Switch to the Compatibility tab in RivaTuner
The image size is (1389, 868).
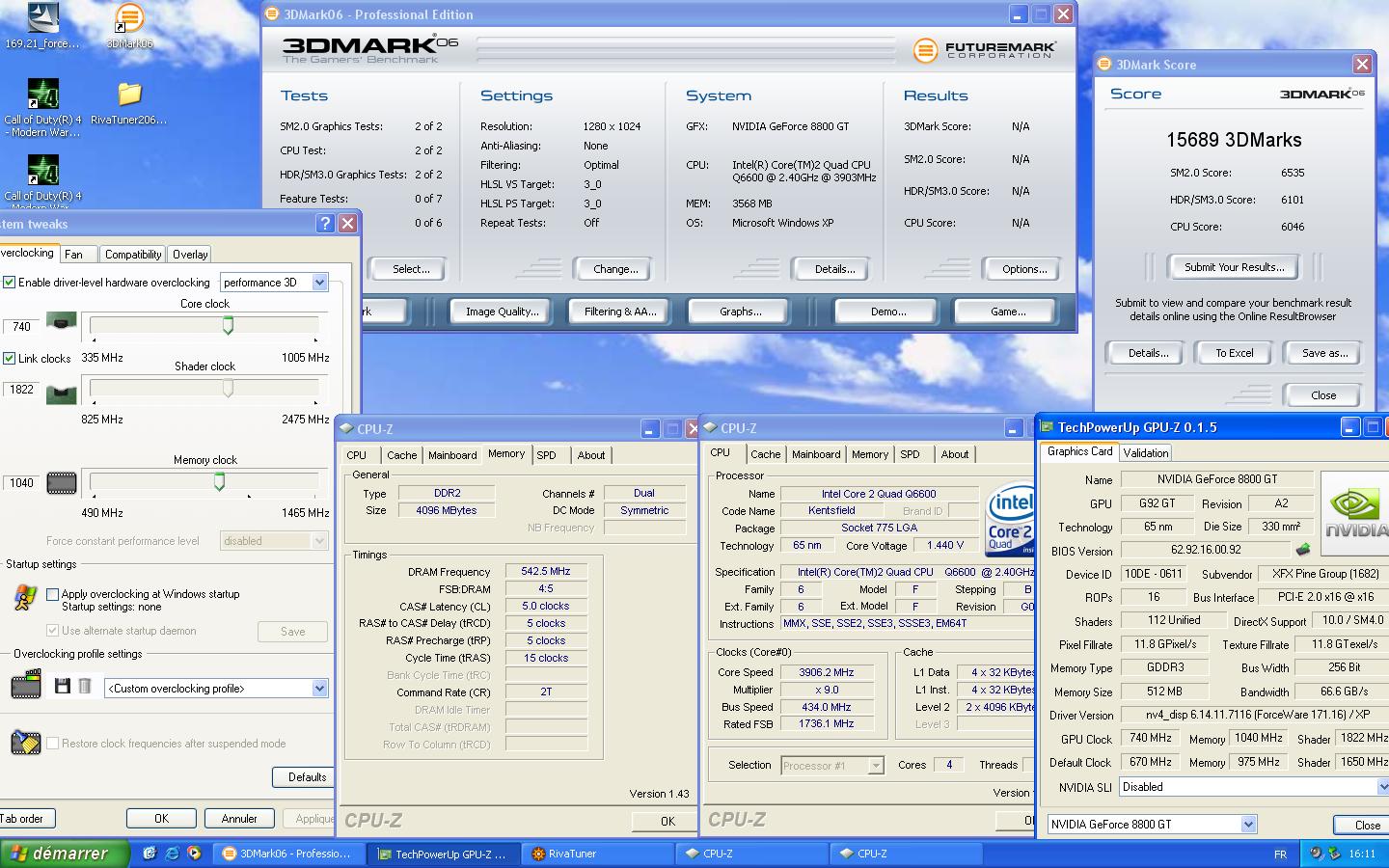coord(133,255)
